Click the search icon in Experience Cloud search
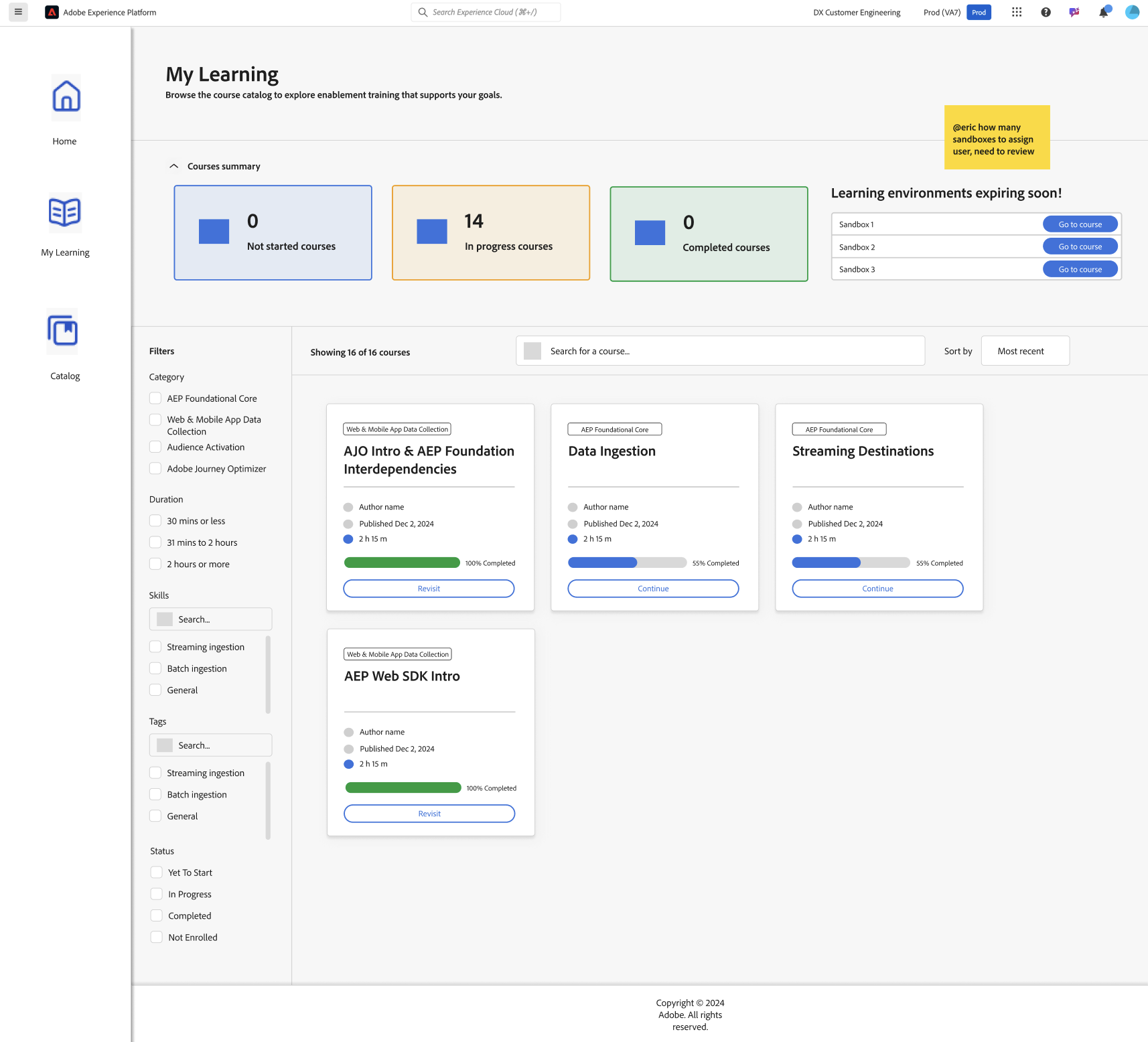The width and height of the screenshot is (1148, 1042). (423, 12)
